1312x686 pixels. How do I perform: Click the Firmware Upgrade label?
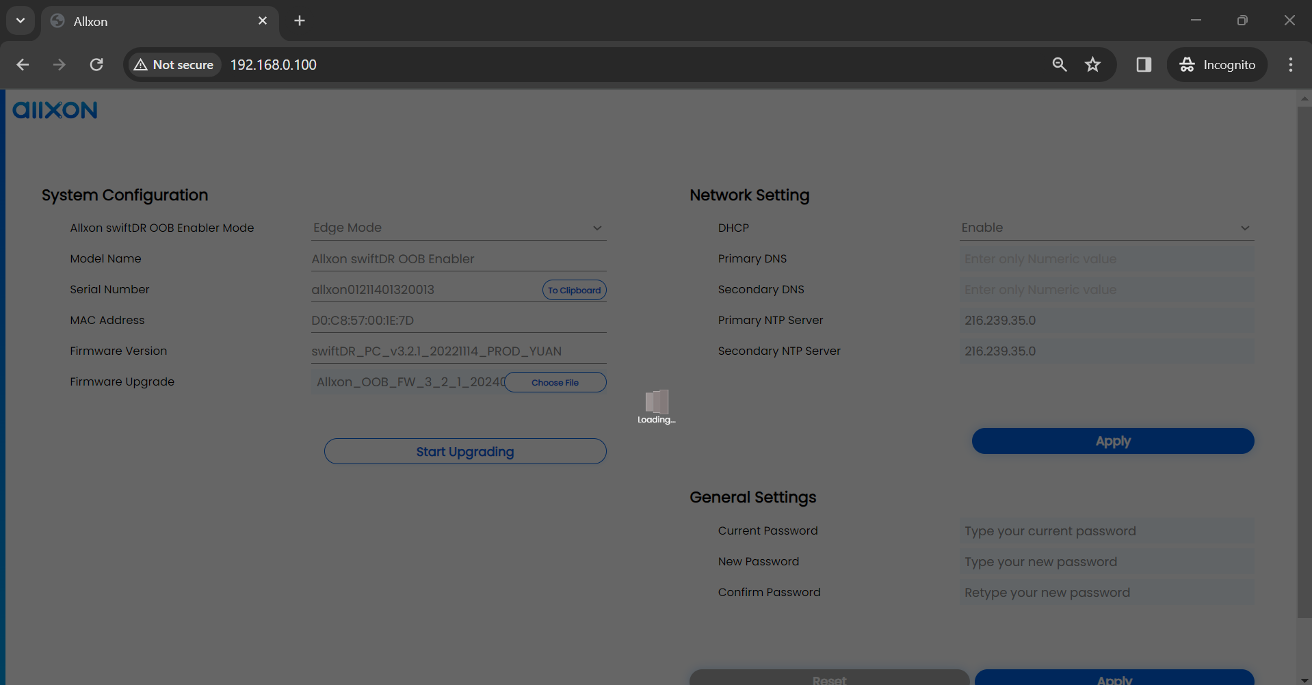click(x=122, y=382)
